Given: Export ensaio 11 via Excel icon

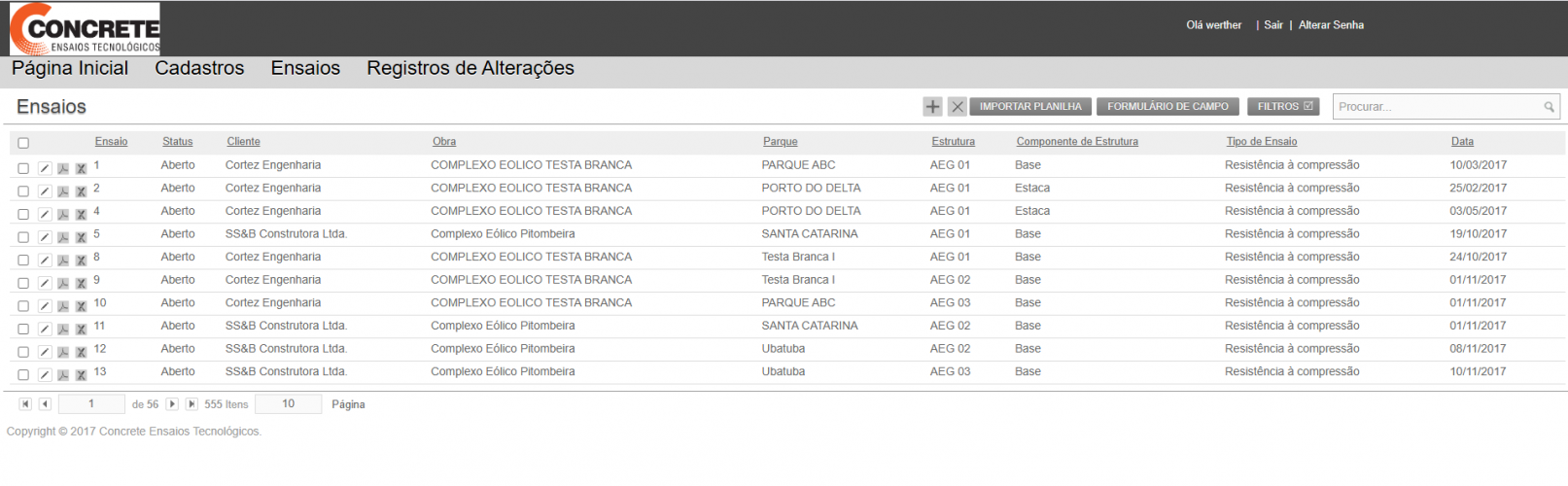Looking at the screenshot, I should (x=81, y=329).
